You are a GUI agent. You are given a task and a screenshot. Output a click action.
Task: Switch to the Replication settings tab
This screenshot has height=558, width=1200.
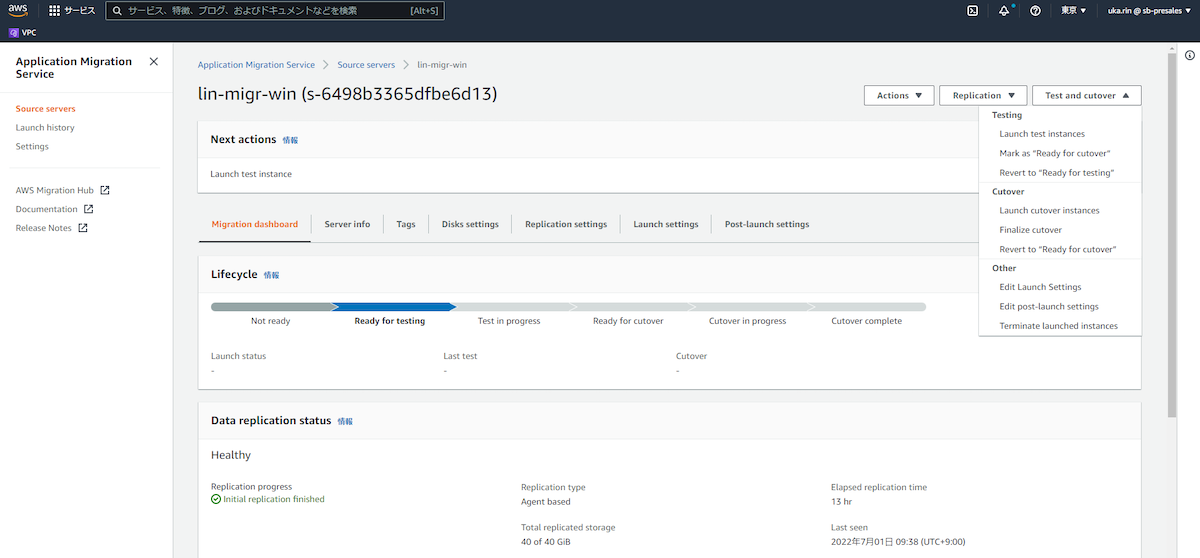click(566, 224)
